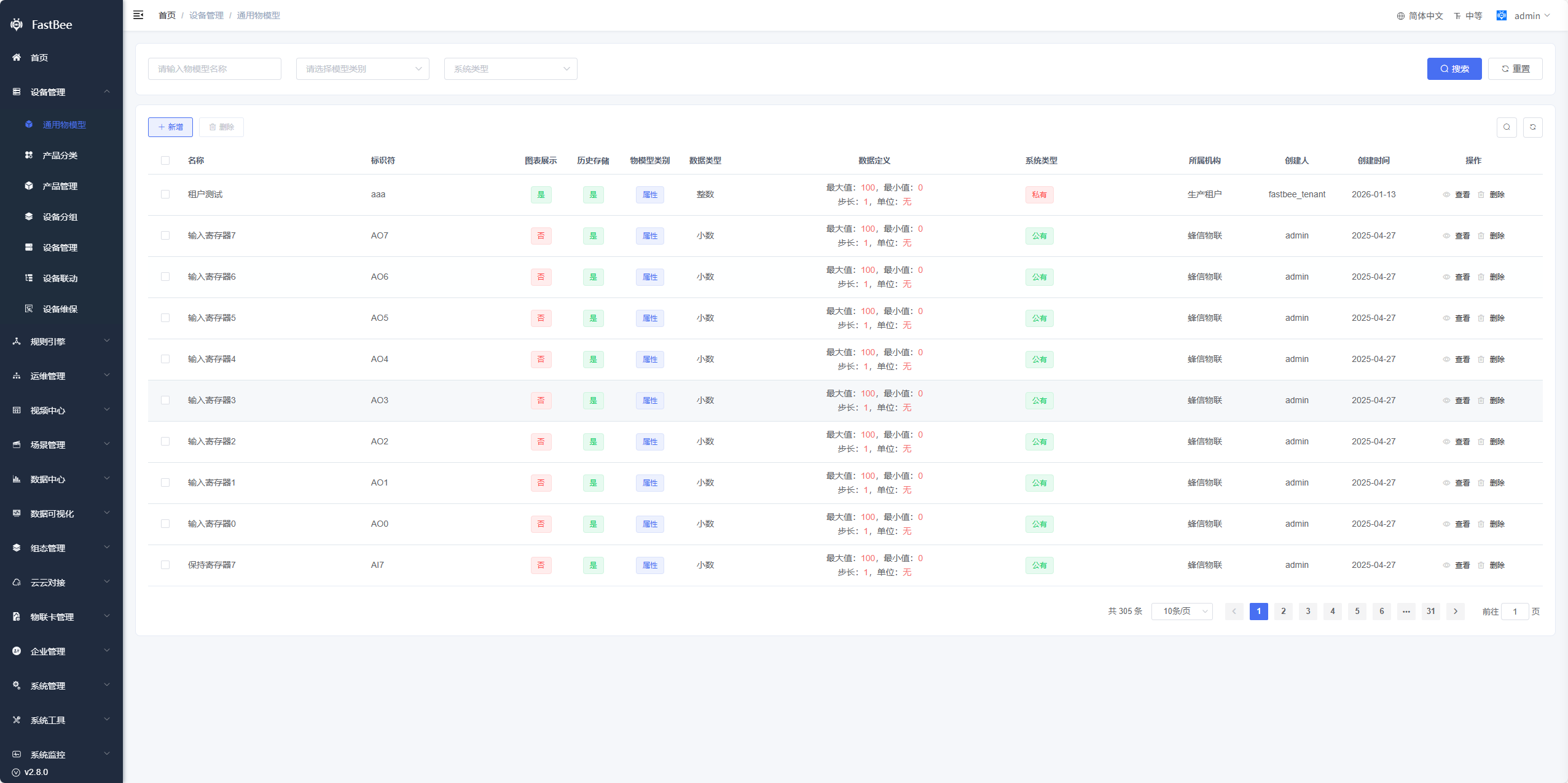
Task: Go to pagination page 3
Action: click(x=1307, y=611)
